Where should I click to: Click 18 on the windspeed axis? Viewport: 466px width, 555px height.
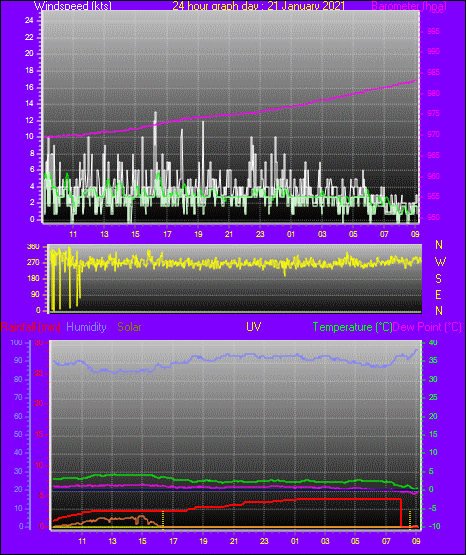pyautogui.click(x=29, y=70)
